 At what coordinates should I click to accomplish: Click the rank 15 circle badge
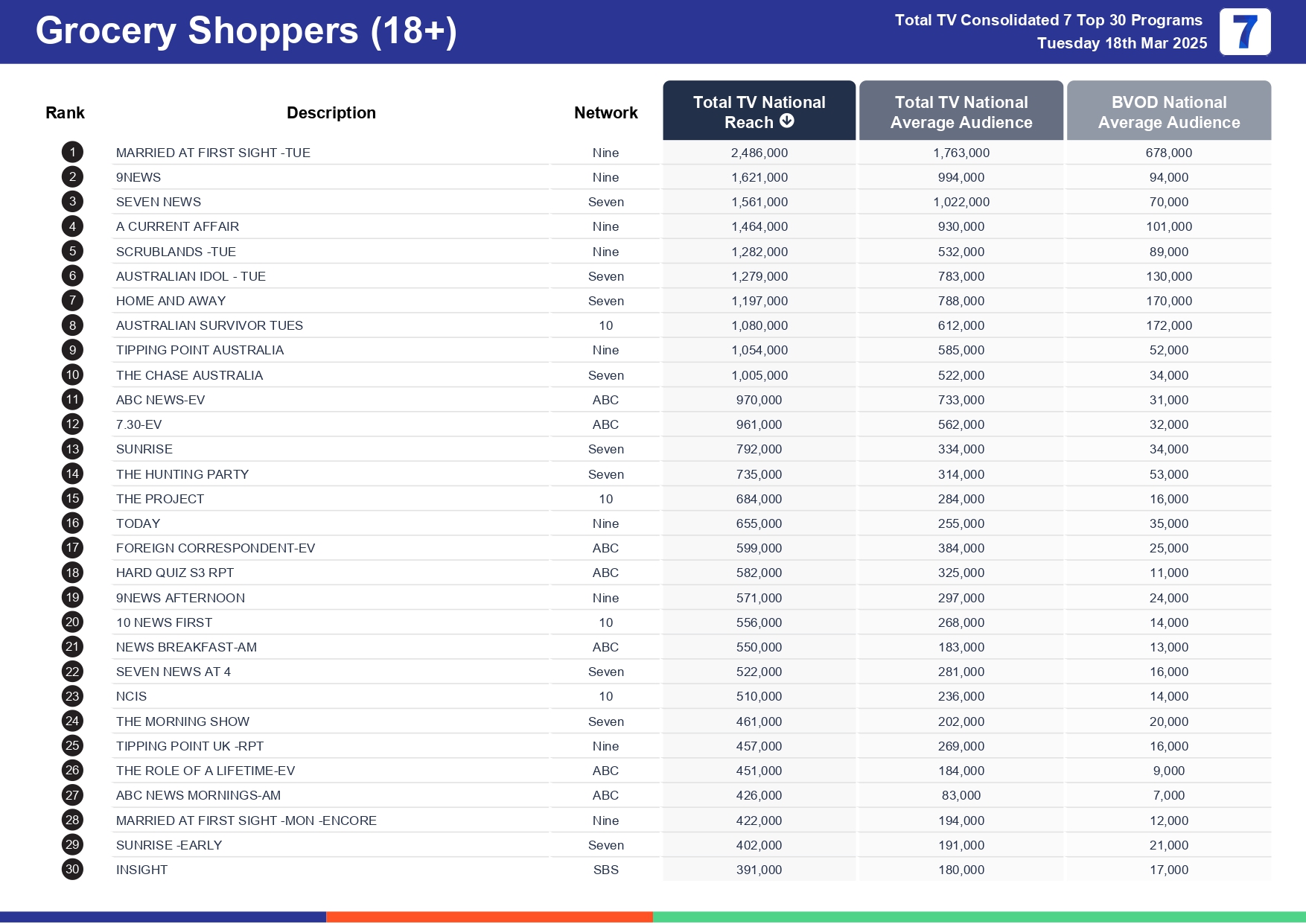coord(72,499)
